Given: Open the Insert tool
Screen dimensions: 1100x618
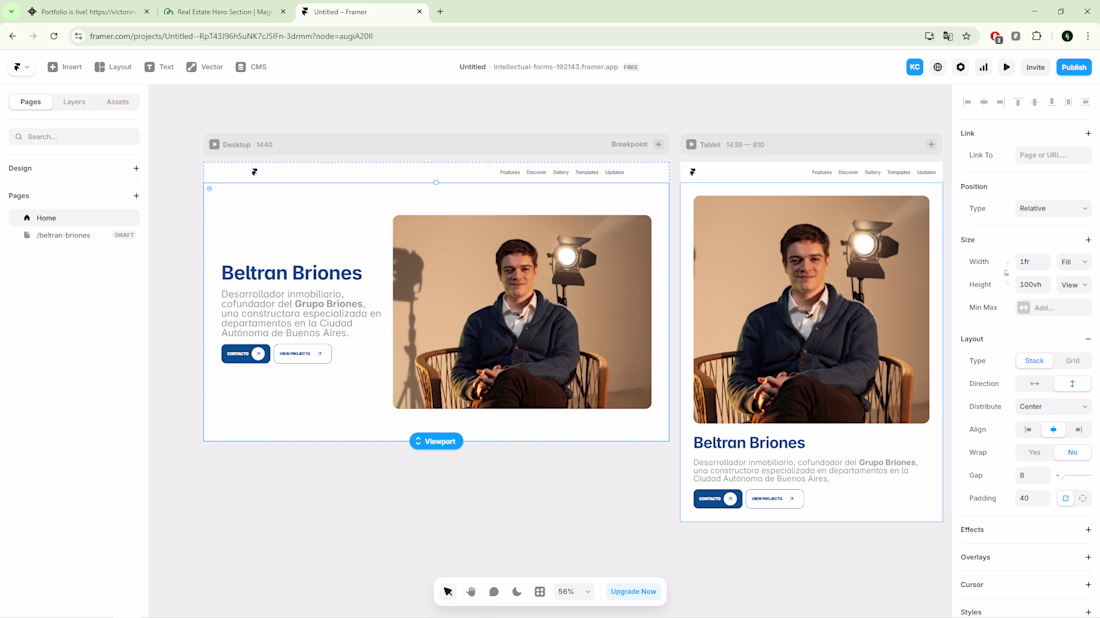Looking at the screenshot, I should click(x=65, y=67).
